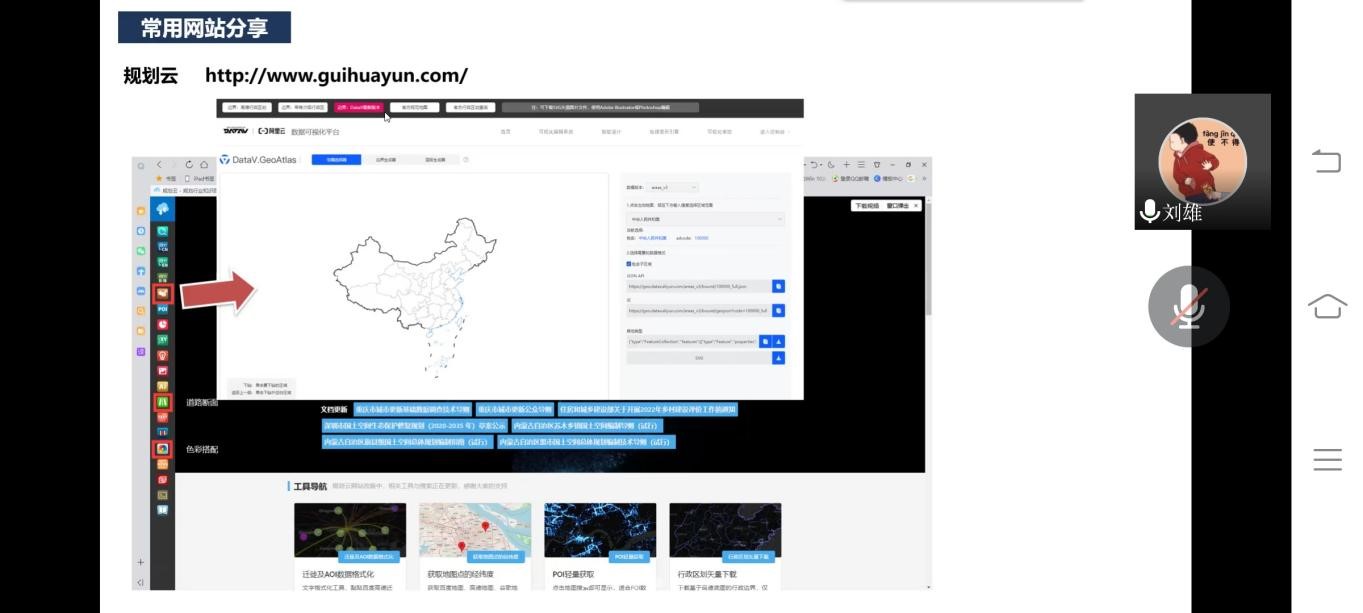The image size is (1363, 613).
Task: Click the muted microphone button
Action: point(1188,307)
